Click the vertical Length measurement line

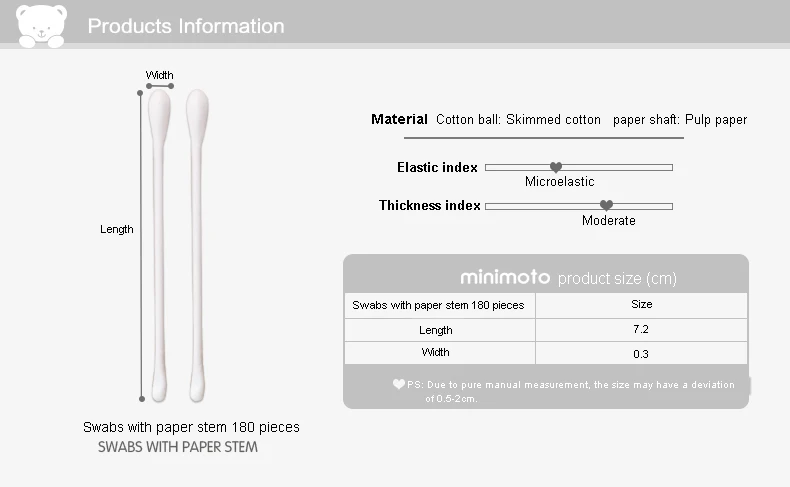coord(141,246)
